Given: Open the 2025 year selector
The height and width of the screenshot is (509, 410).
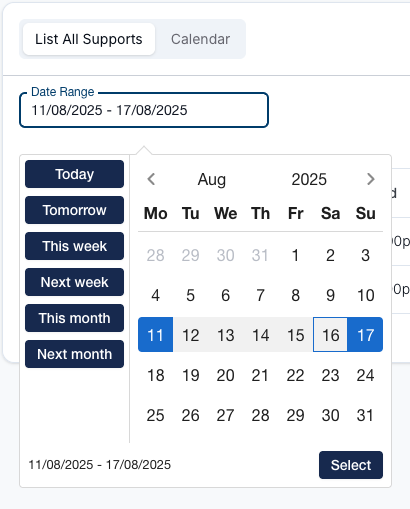Looking at the screenshot, I should pos(309,180).
